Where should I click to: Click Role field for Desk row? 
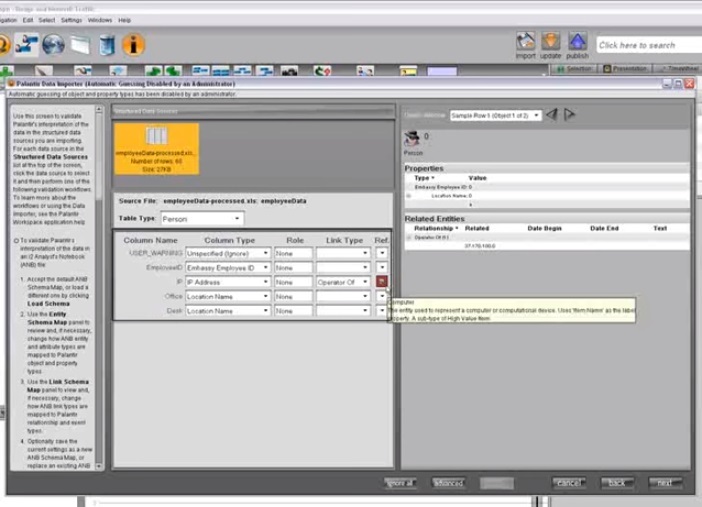pyautogui.click(x=293, y=310)
